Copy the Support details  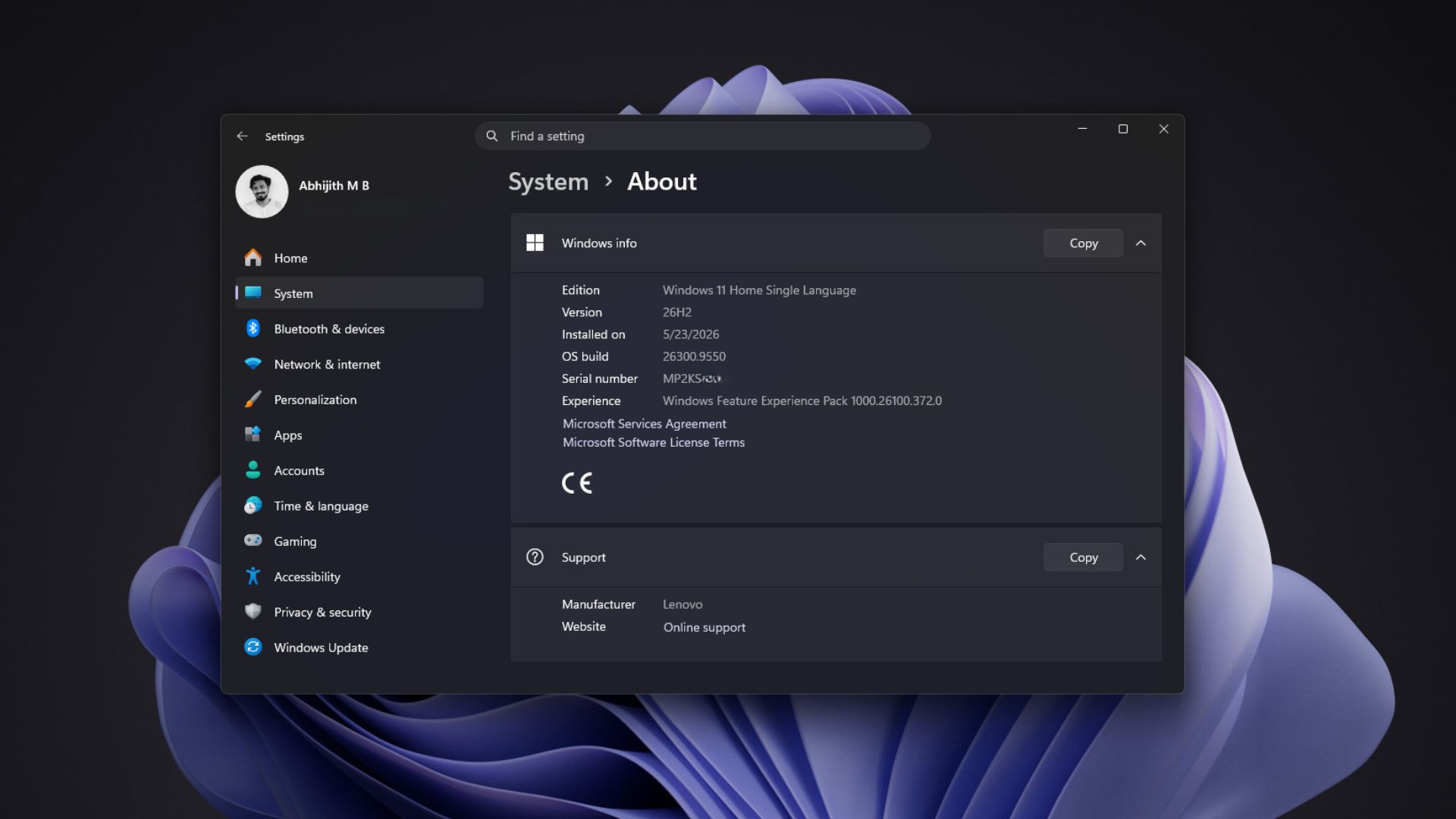point(1083,557)
